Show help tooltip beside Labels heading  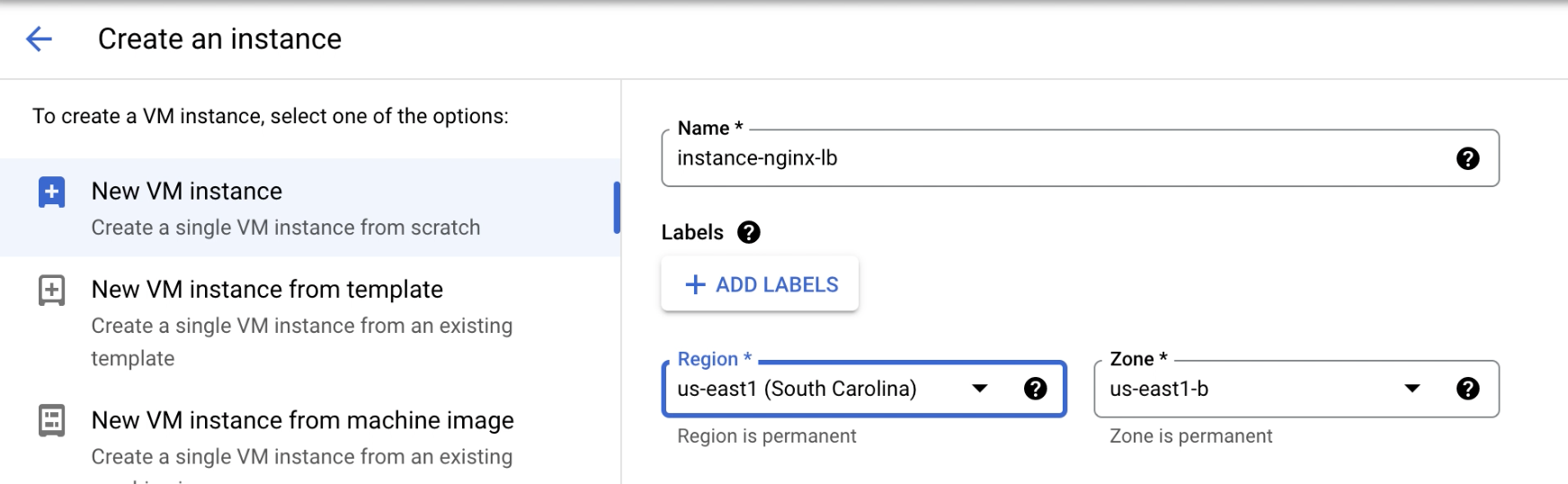[748, 232]
